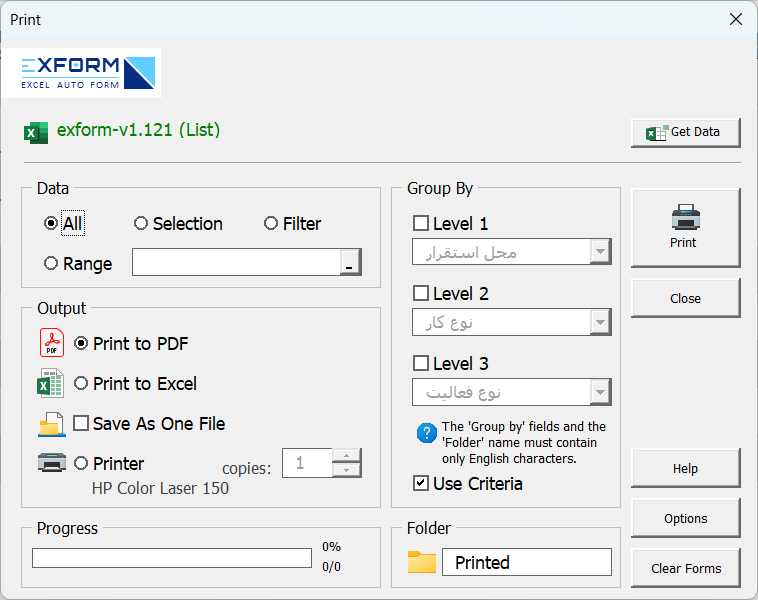Open Help
Viewport: 758px width, 600px height.
pyautogui.click(x=685, y=468)
